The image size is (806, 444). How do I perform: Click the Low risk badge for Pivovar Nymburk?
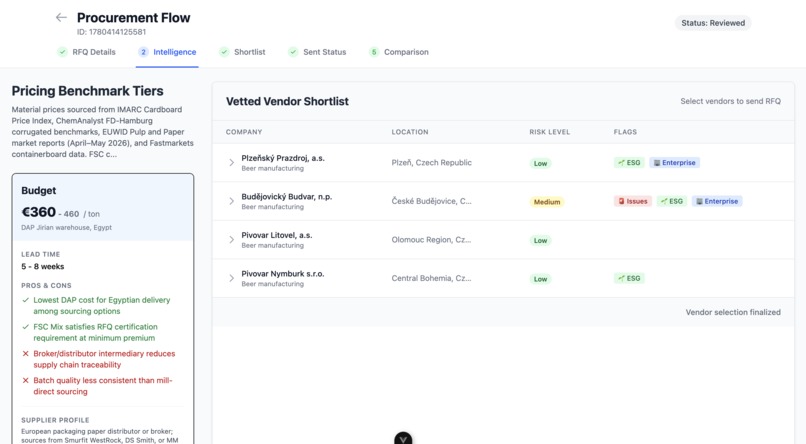540,279
